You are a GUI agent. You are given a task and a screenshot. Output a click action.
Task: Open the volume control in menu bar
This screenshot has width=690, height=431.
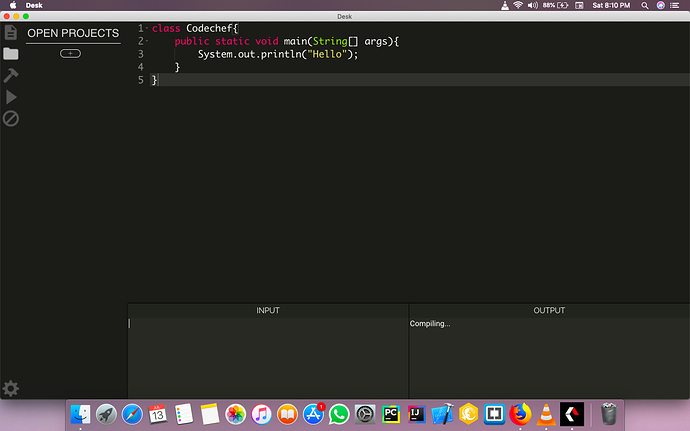pos(532,5)
